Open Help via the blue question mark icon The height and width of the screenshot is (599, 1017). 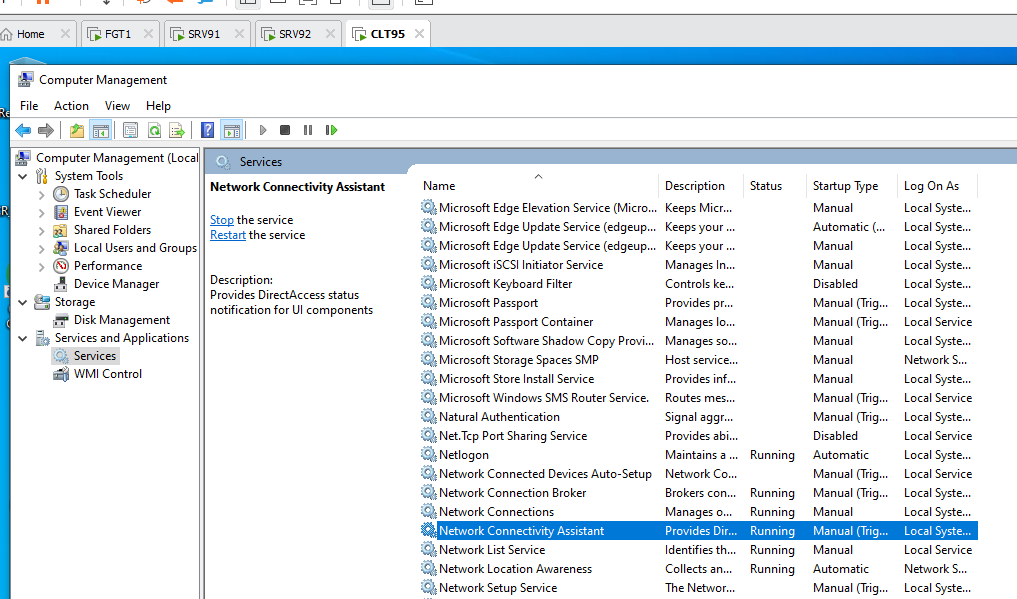(208, 130)
